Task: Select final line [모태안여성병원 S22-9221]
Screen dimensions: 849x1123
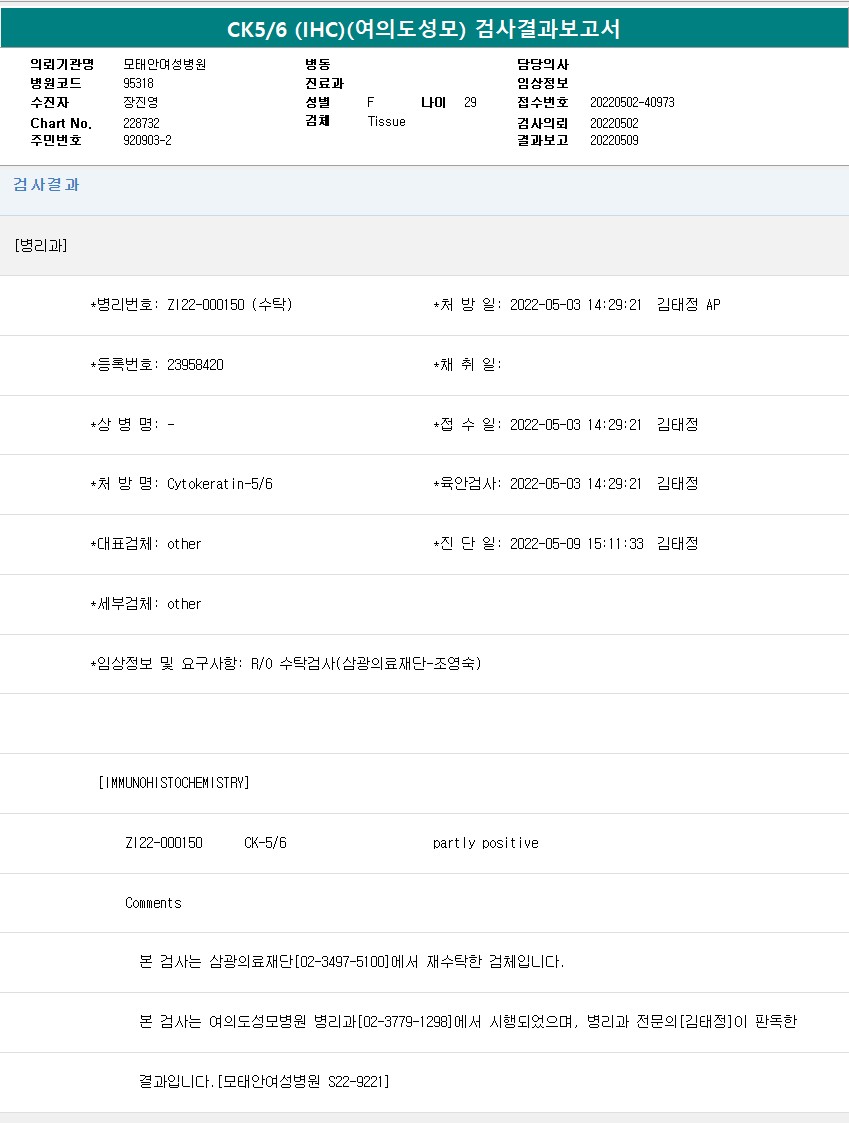Action: pos(264,1081)
